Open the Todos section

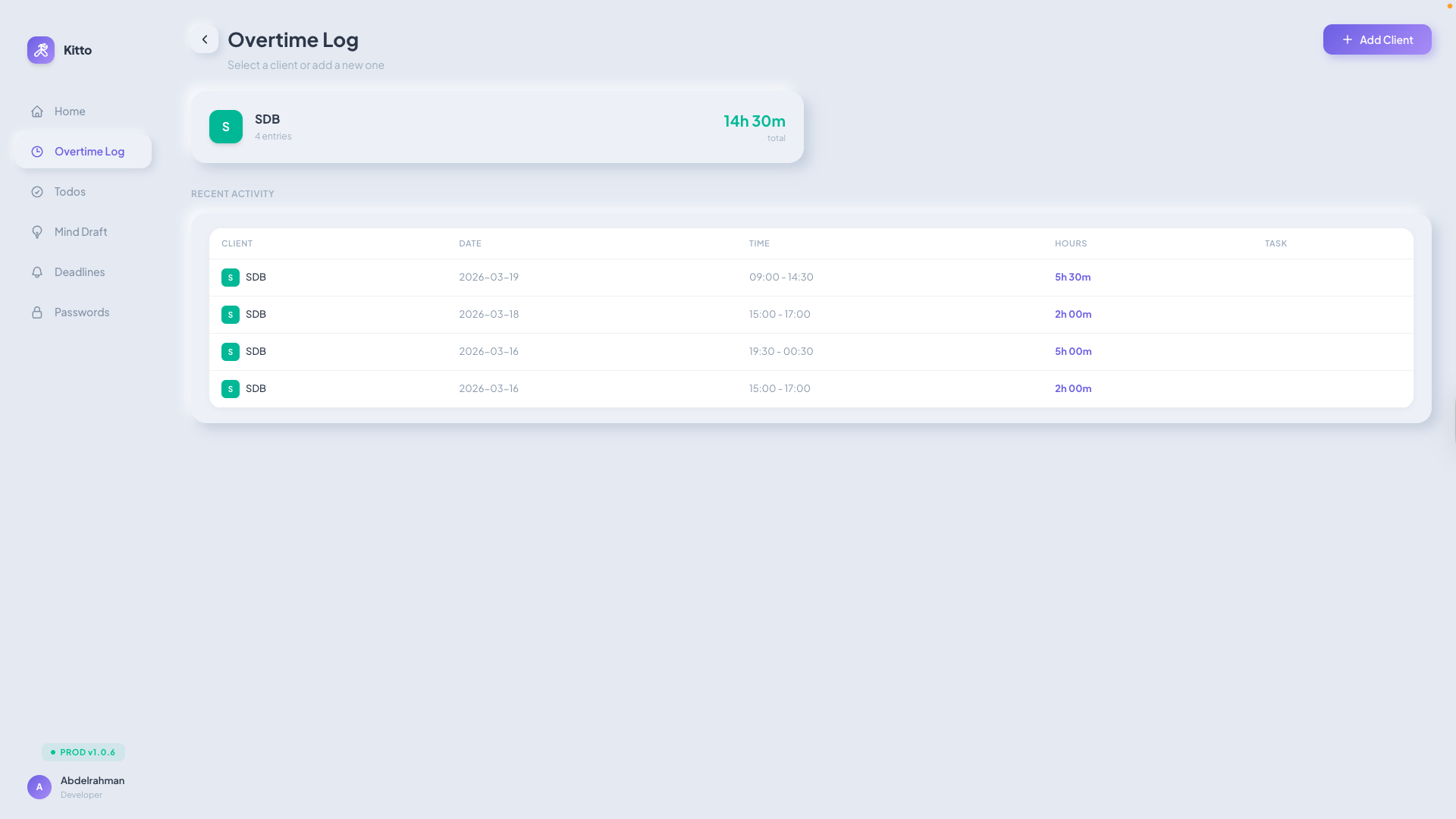pyautogui.click(x=69, y=191)
